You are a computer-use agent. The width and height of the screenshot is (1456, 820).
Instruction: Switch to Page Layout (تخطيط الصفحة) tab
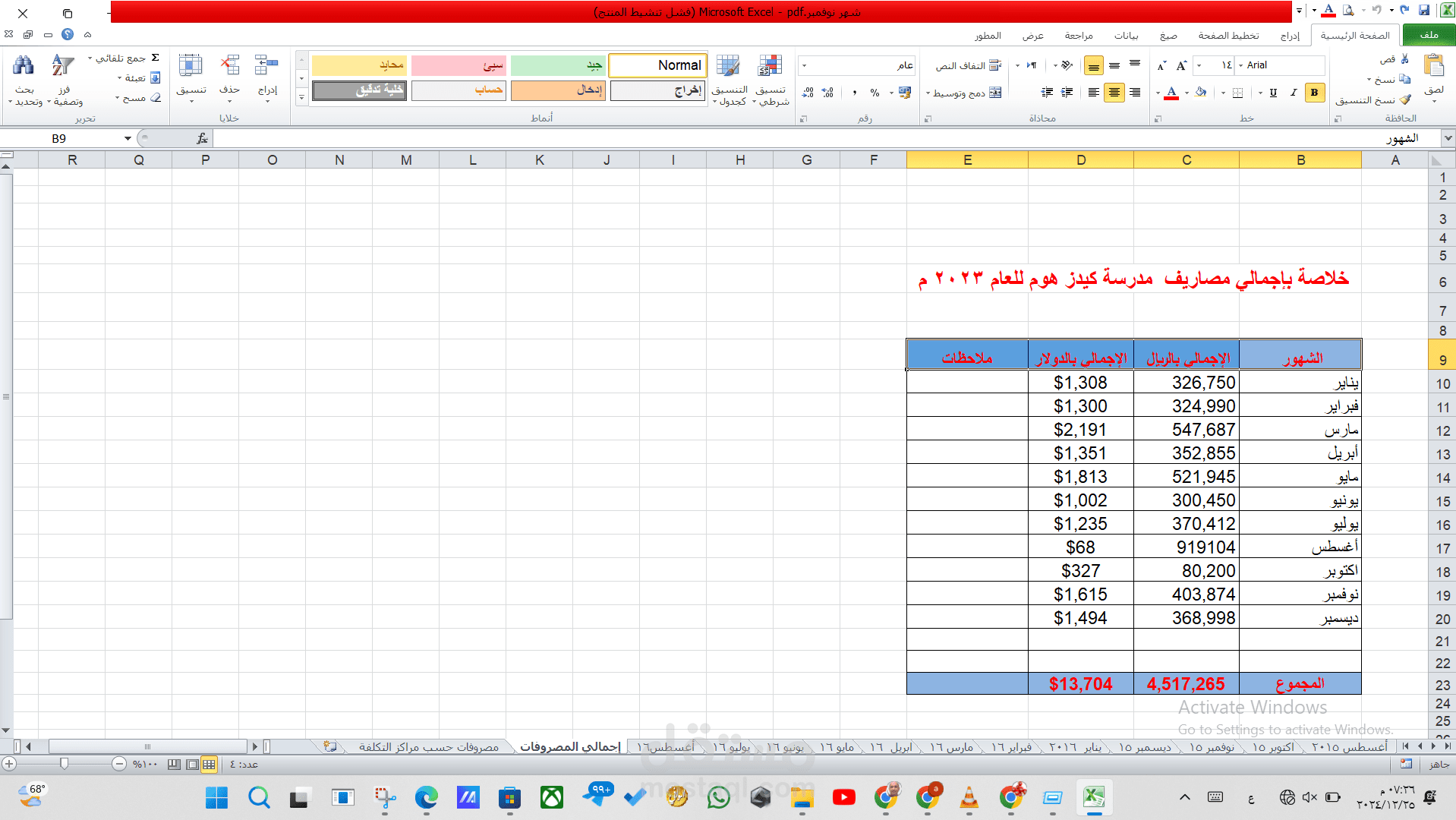tap(1228, 35)
